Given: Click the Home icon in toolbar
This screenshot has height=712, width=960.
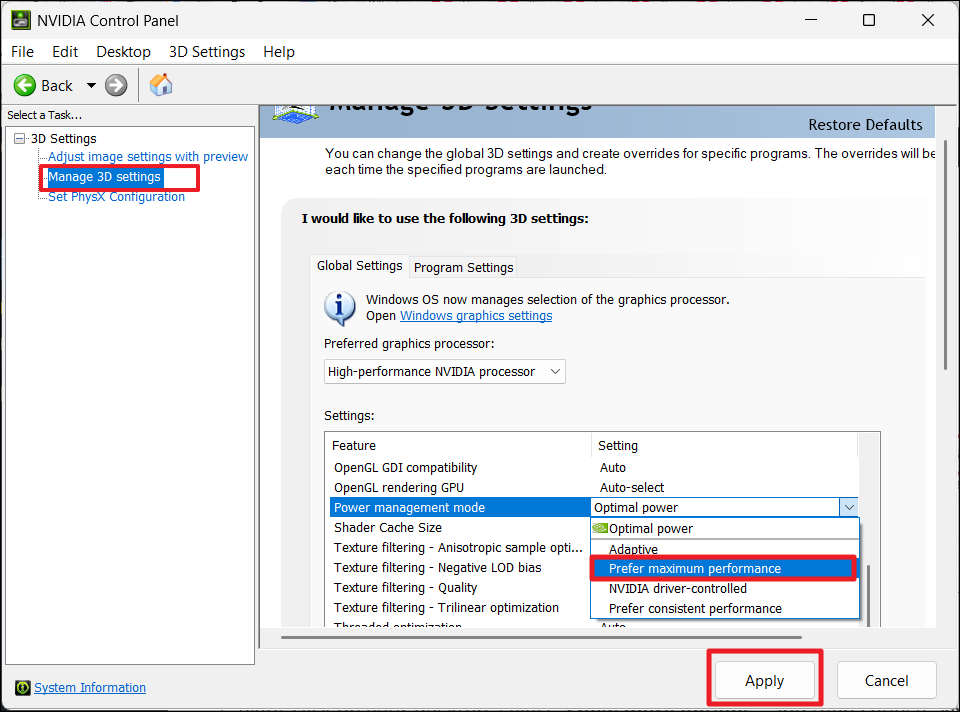Looking at the screenshot, I should coord(160,85).
